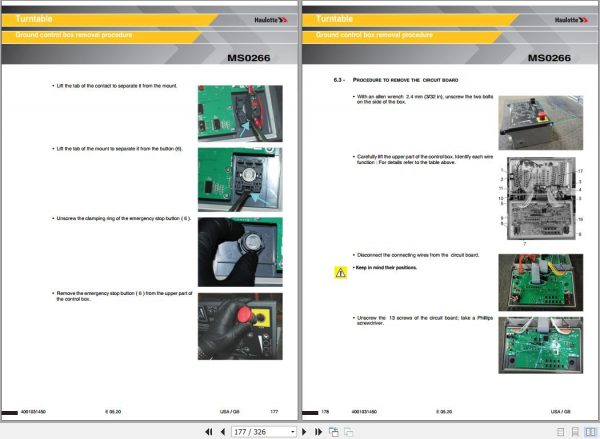Click the MS0266 code on the right page

pyautogui.click(x=549, y=58)
